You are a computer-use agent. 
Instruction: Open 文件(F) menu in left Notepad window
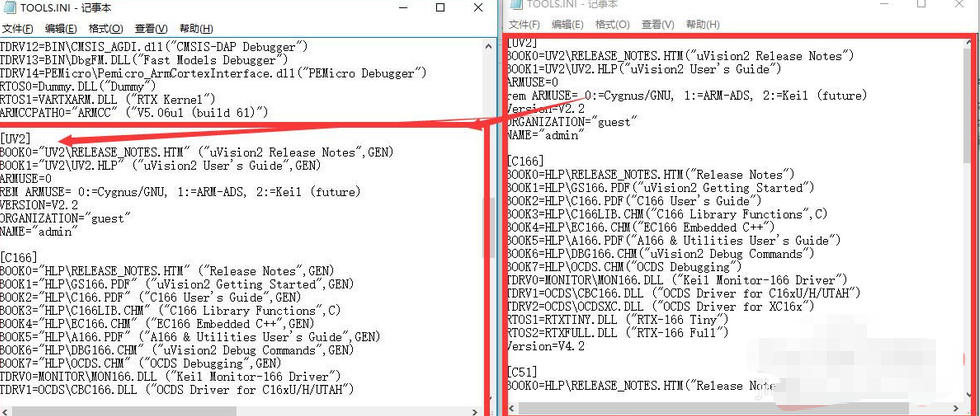point(17,29)
